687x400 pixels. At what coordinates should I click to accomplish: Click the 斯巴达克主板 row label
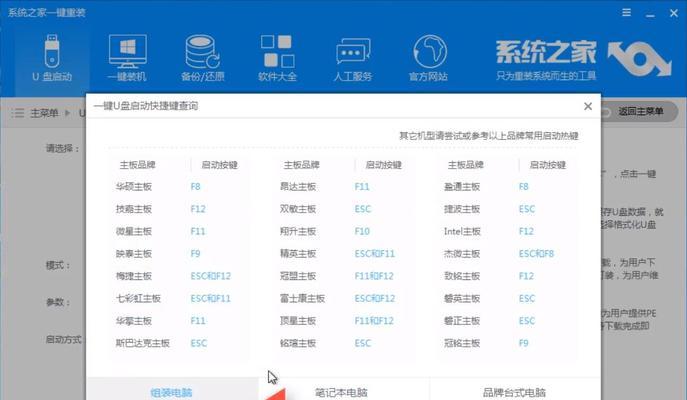[x=142, y=343]
